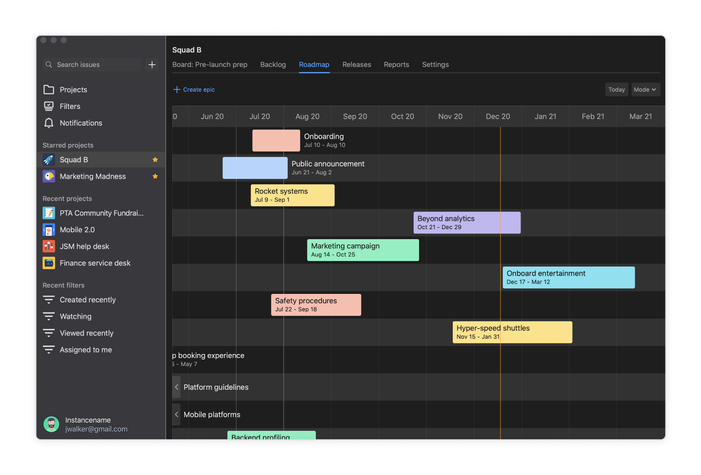Open the Safety procedures epic
The width and height of the screenshot is (701, 475).
click(316, 305)
